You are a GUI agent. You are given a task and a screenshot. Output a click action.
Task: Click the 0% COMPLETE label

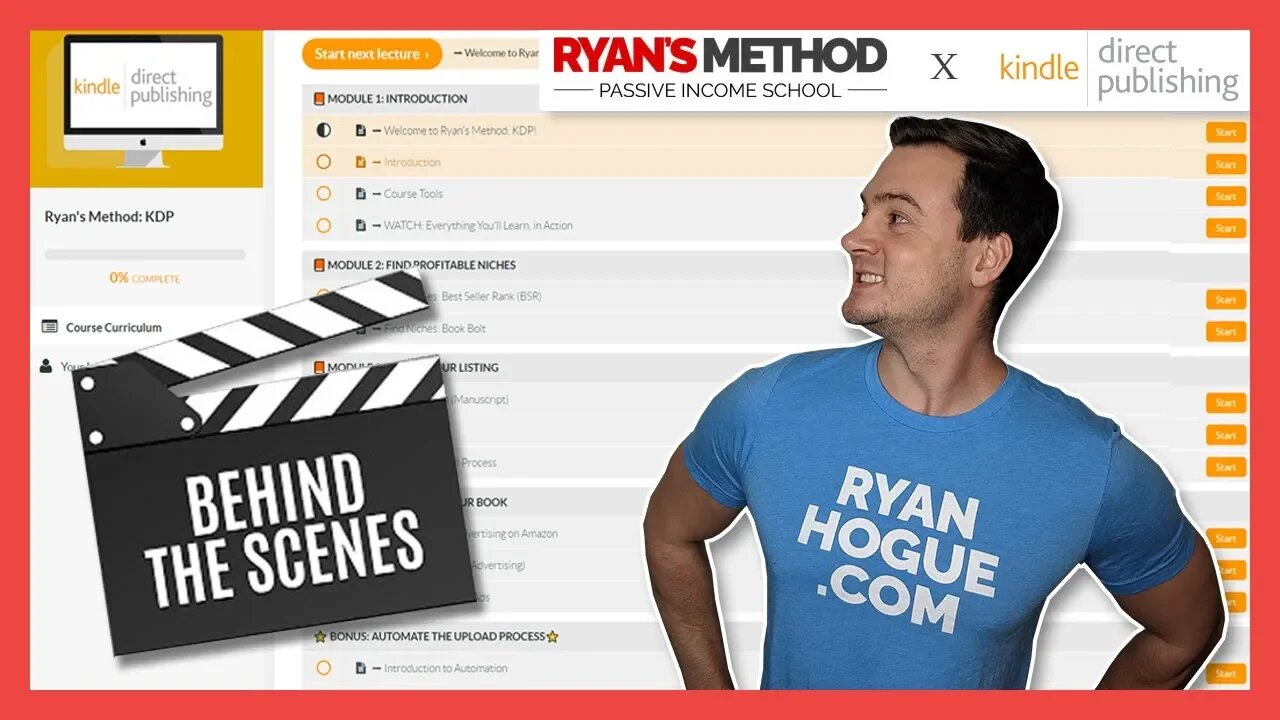click(x=145, y=278)
